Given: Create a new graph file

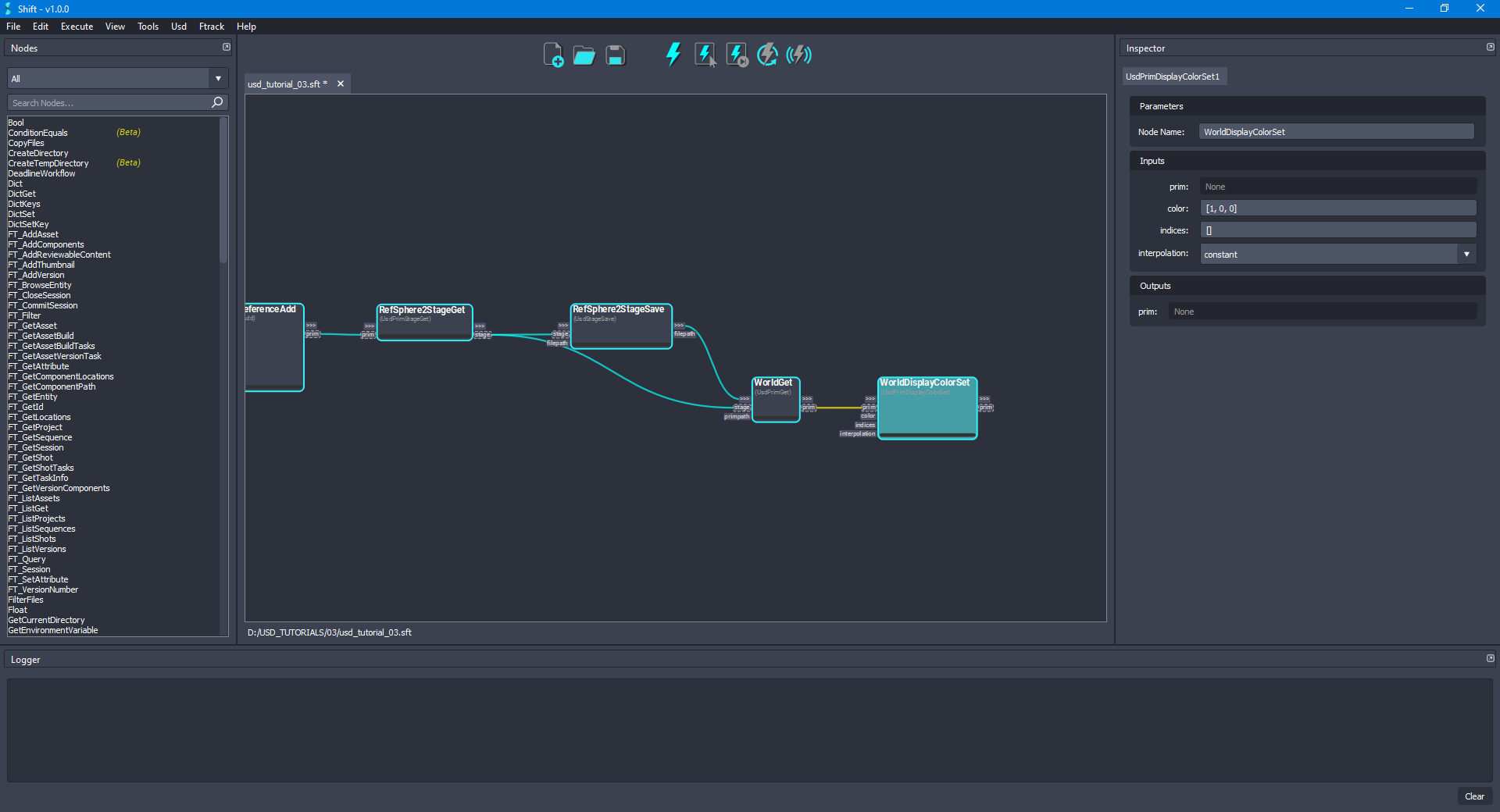Looking at the screenshot, I should click(554, 55).
